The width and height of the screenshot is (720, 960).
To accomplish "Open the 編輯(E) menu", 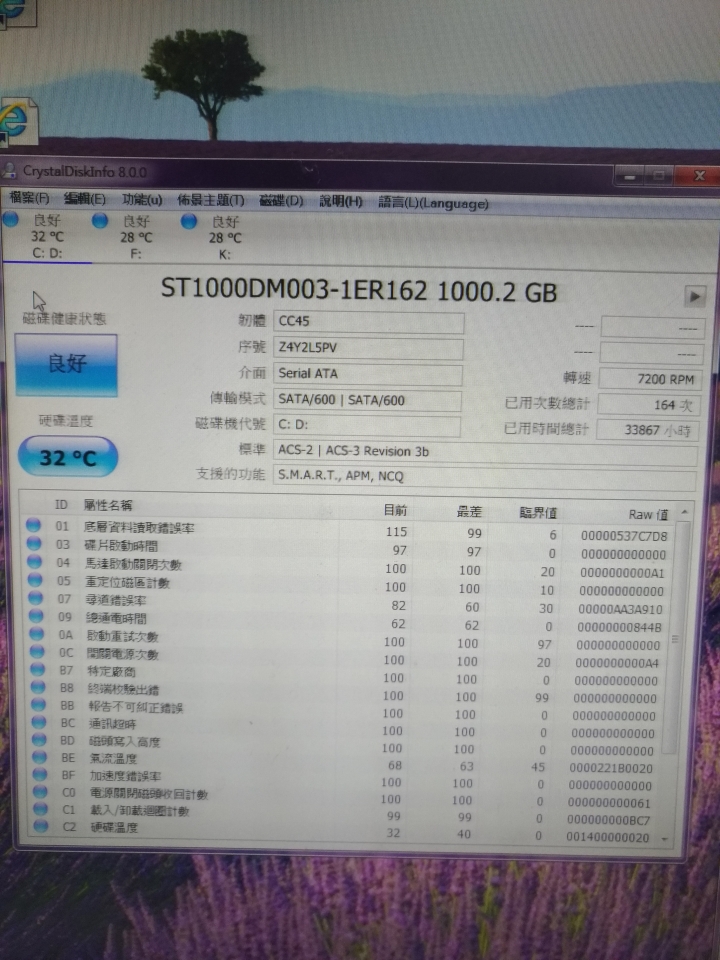I will click(x=84, y=199).
